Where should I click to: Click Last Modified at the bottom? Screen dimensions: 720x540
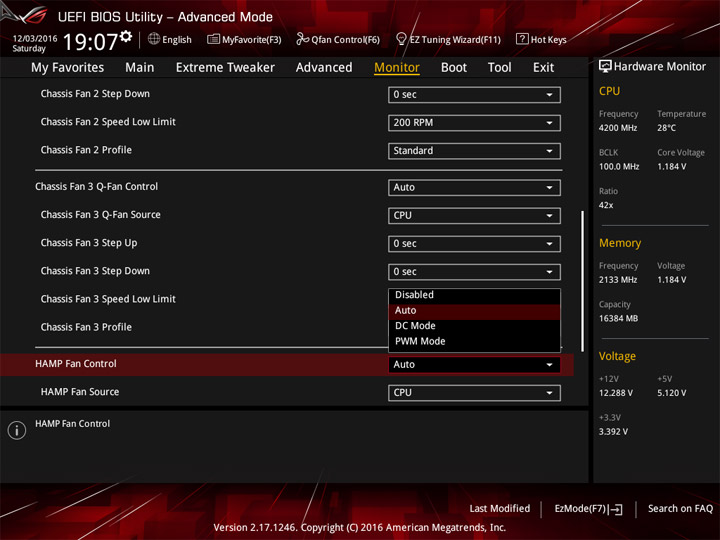click(500, 508)
